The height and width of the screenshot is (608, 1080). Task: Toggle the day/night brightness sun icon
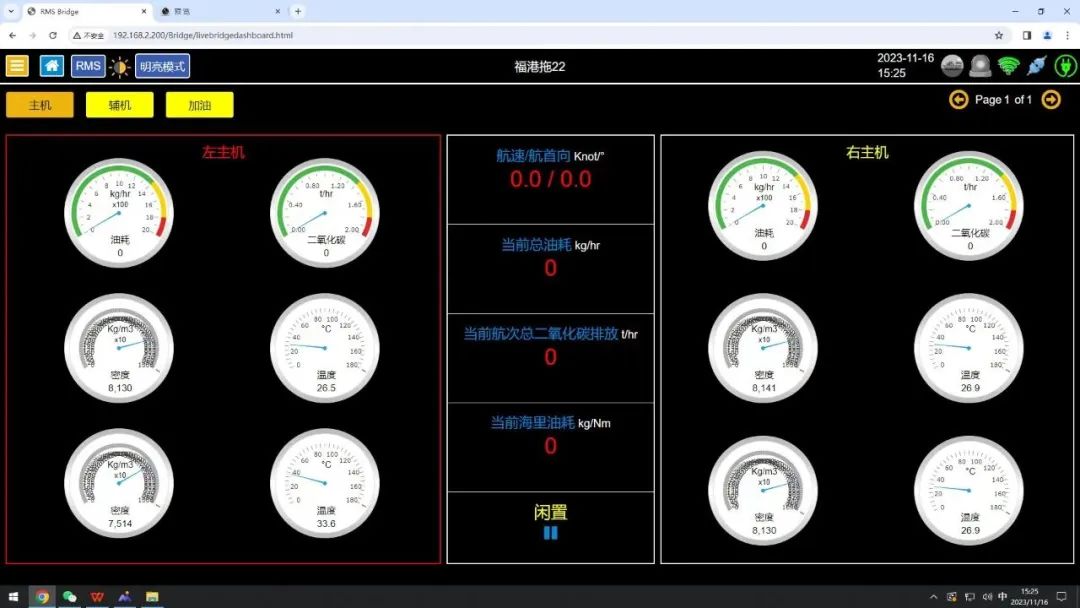[x=120, y=65]
